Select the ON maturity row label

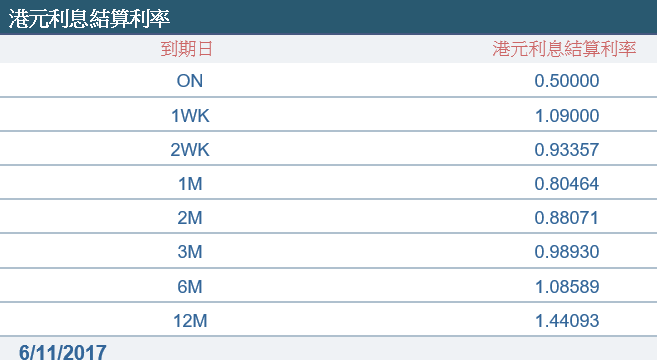pyautogui.click(x=190, y=81)
